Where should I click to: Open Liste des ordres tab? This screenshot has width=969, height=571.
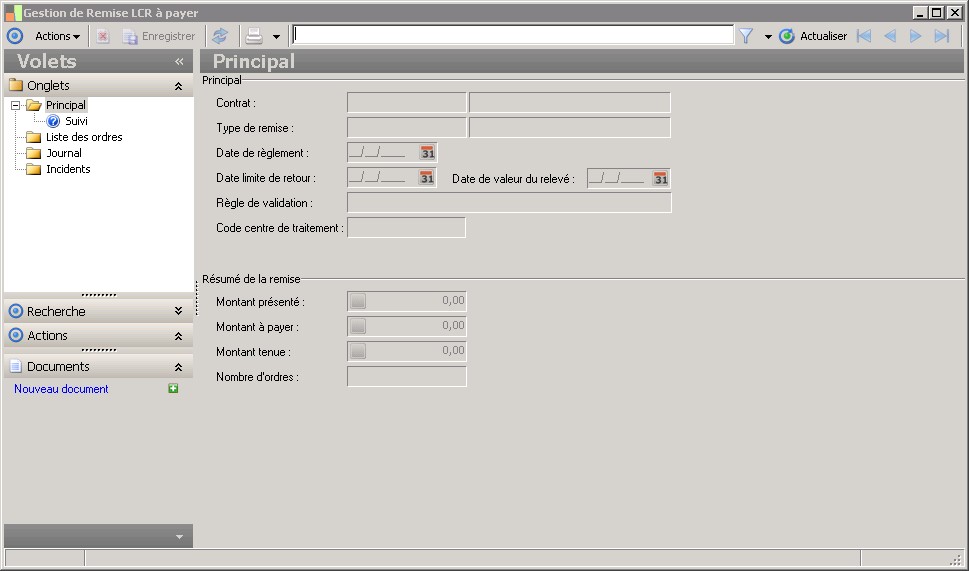pos(84,137)
